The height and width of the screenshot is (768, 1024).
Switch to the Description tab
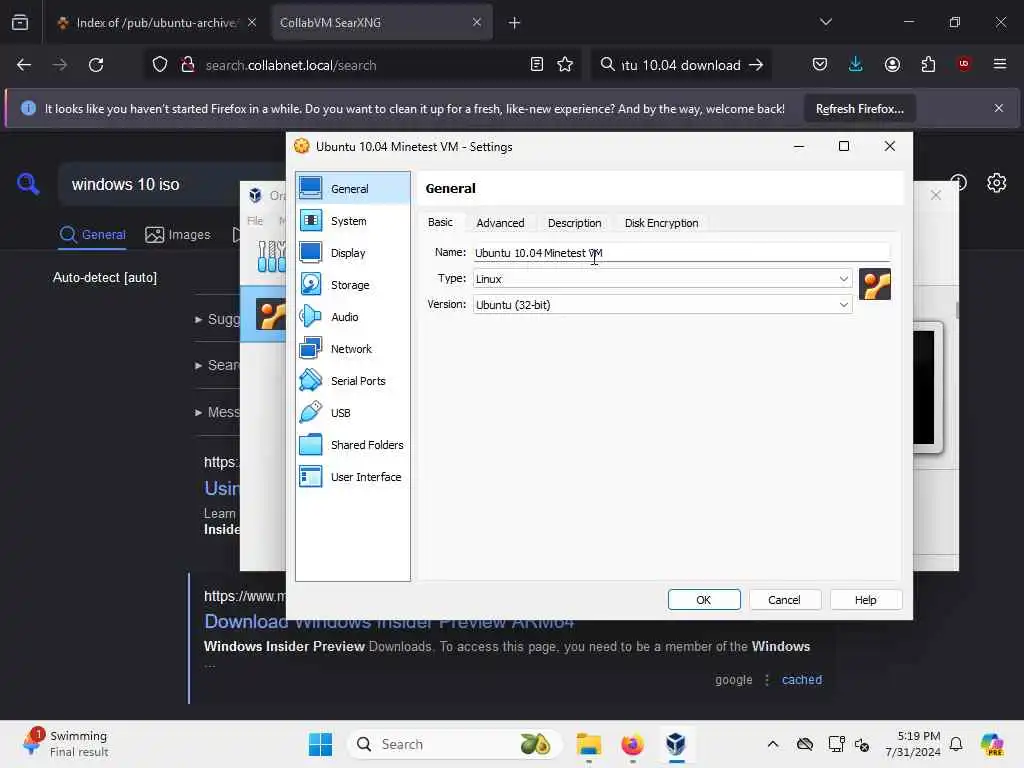(575, 223)
